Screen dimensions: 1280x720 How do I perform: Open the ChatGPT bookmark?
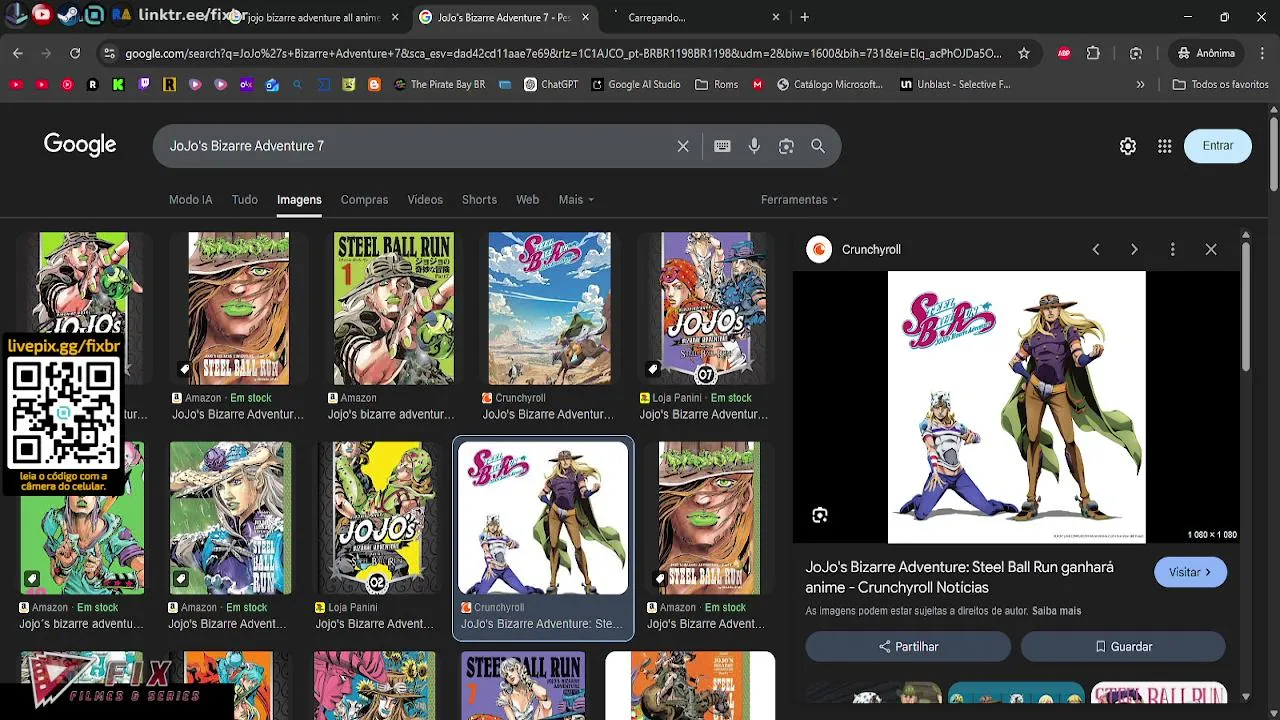click(551, 85)
